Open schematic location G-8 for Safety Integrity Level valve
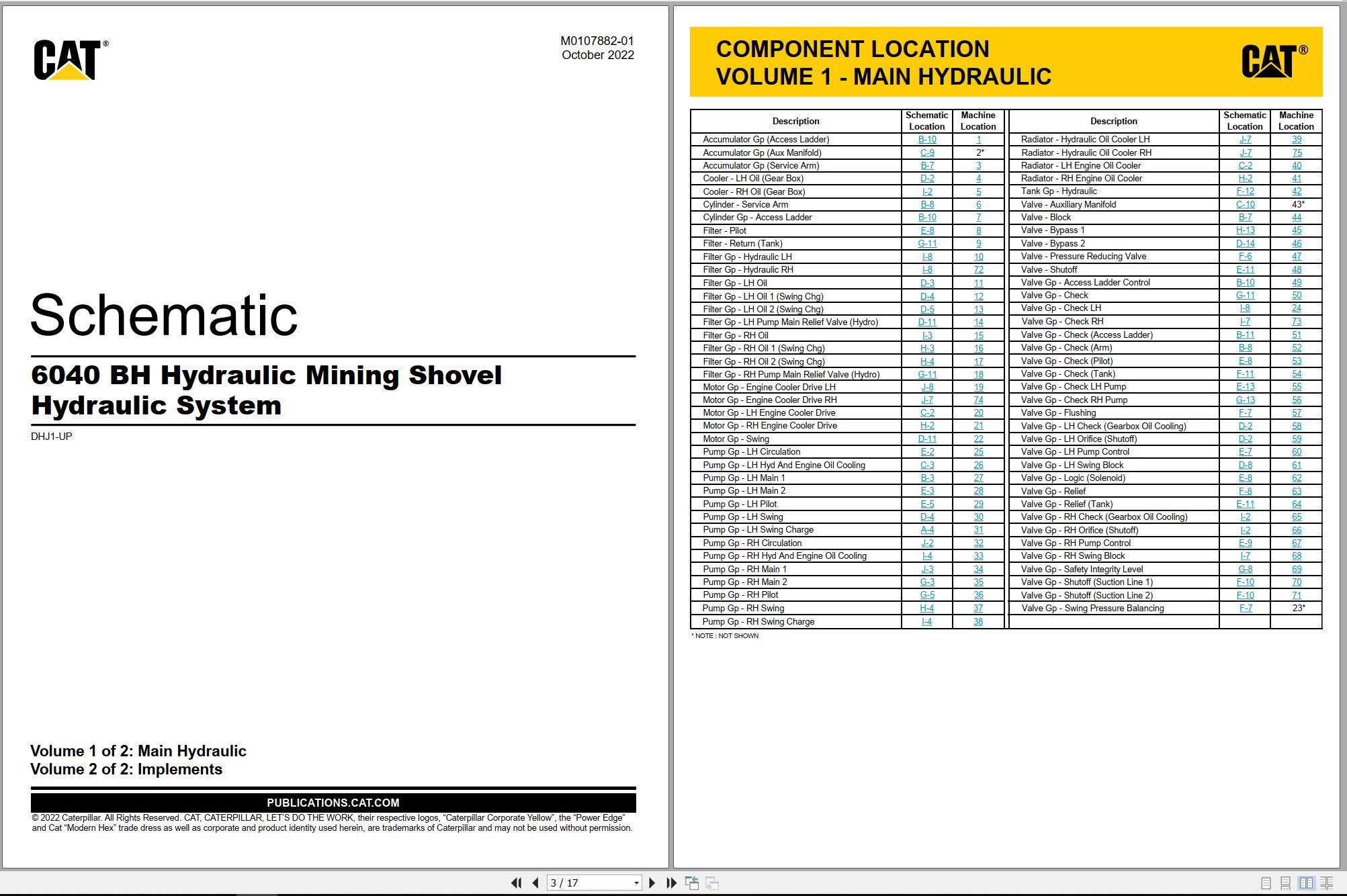Image resolution: width=1347 pixels, height=896 pixels. [x=1246, y=569]
